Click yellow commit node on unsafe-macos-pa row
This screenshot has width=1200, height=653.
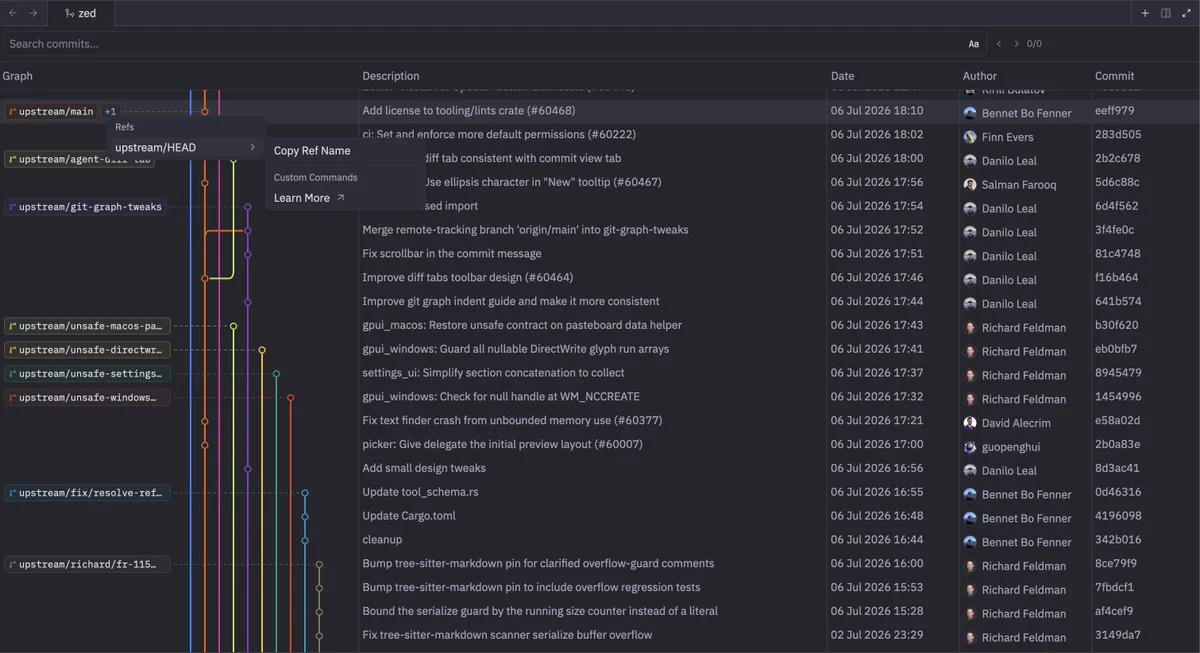pos(234,326)
